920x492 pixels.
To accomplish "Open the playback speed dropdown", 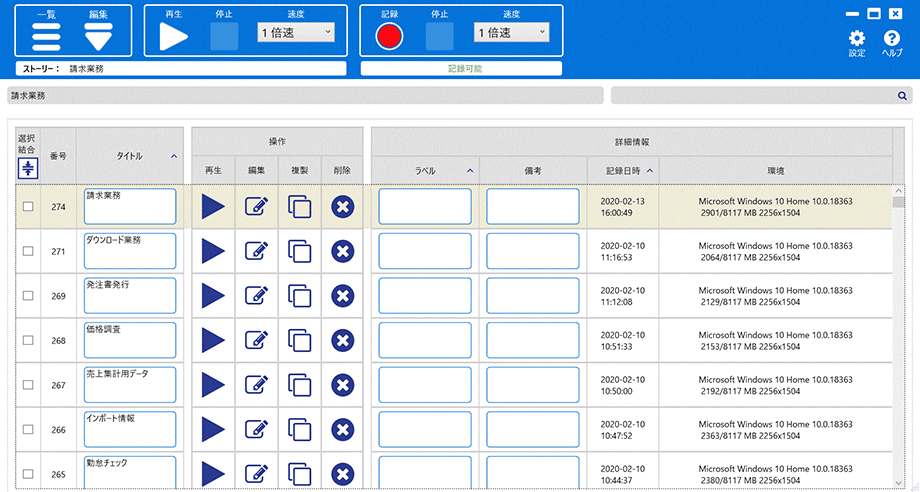I will point(296,33).
